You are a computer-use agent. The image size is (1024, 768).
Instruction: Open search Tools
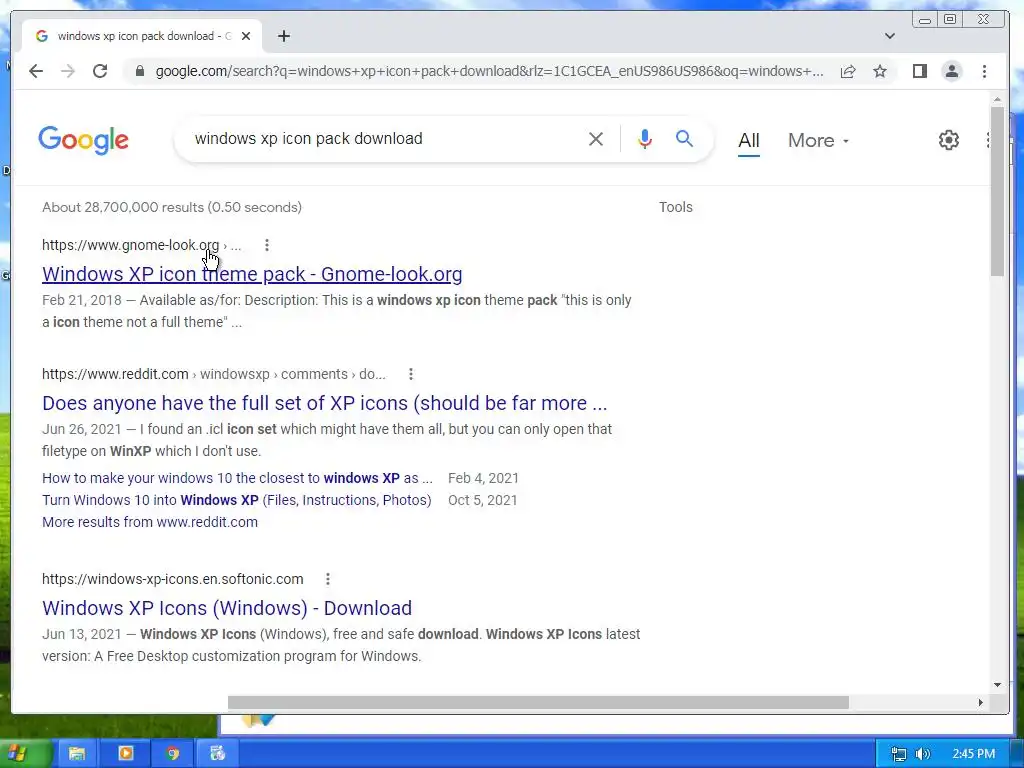tap(675, 207)
